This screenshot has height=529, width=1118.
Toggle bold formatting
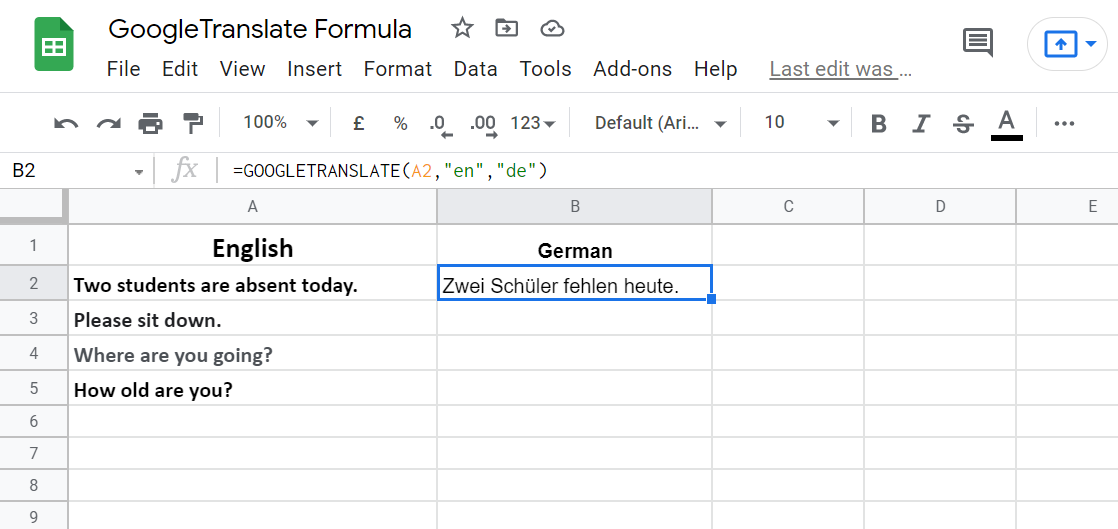(879, 123)
